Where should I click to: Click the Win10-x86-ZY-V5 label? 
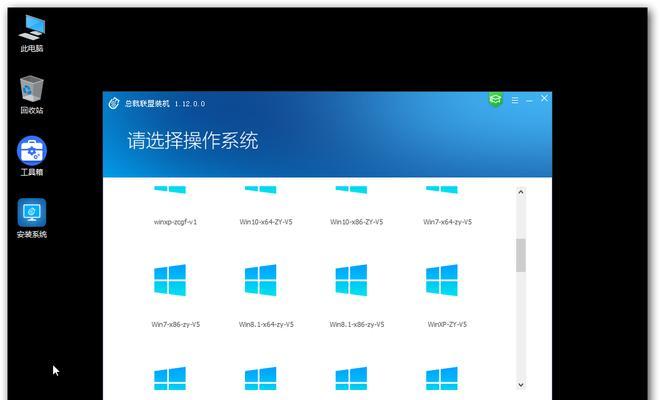coord(357,222)
